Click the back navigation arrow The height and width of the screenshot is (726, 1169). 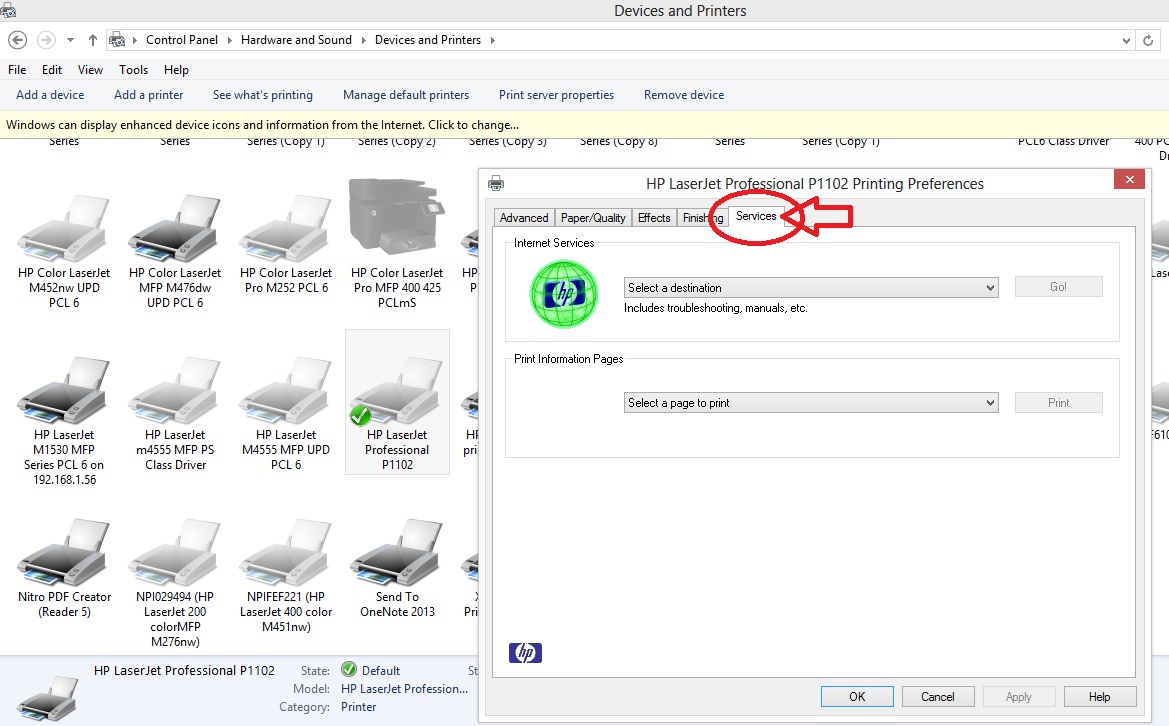[x=17, y=40]
